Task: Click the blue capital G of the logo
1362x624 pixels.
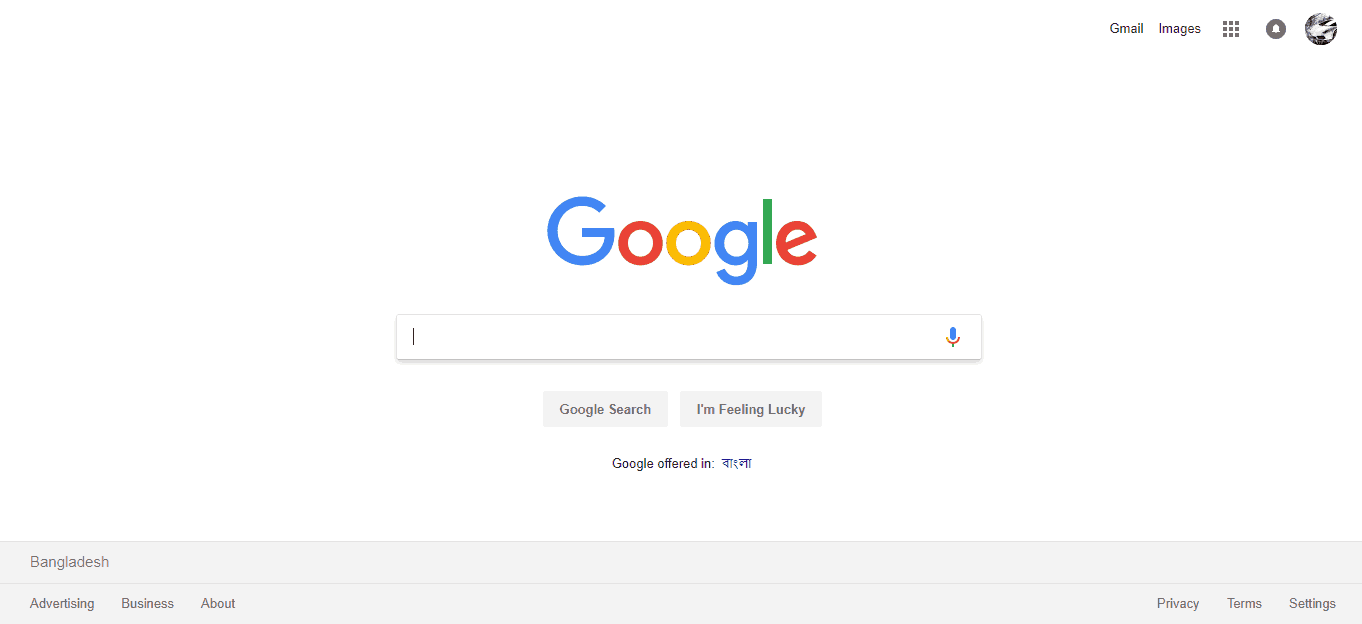Action: click(581, 231)
